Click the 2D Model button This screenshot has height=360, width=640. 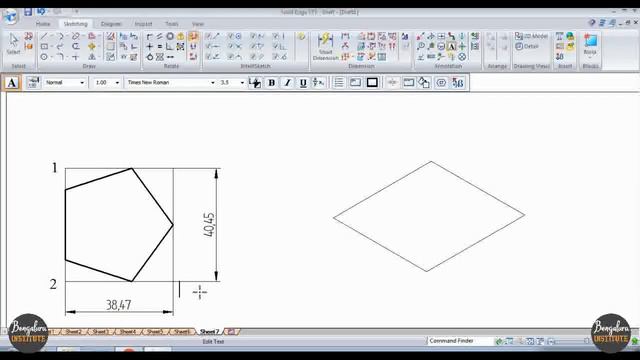531,36
